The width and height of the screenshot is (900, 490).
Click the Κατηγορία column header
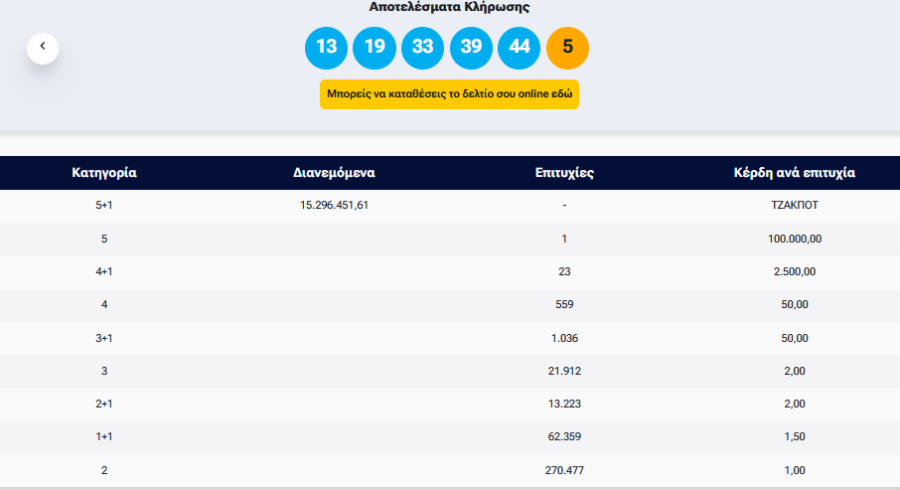click(x=104, y=173)
